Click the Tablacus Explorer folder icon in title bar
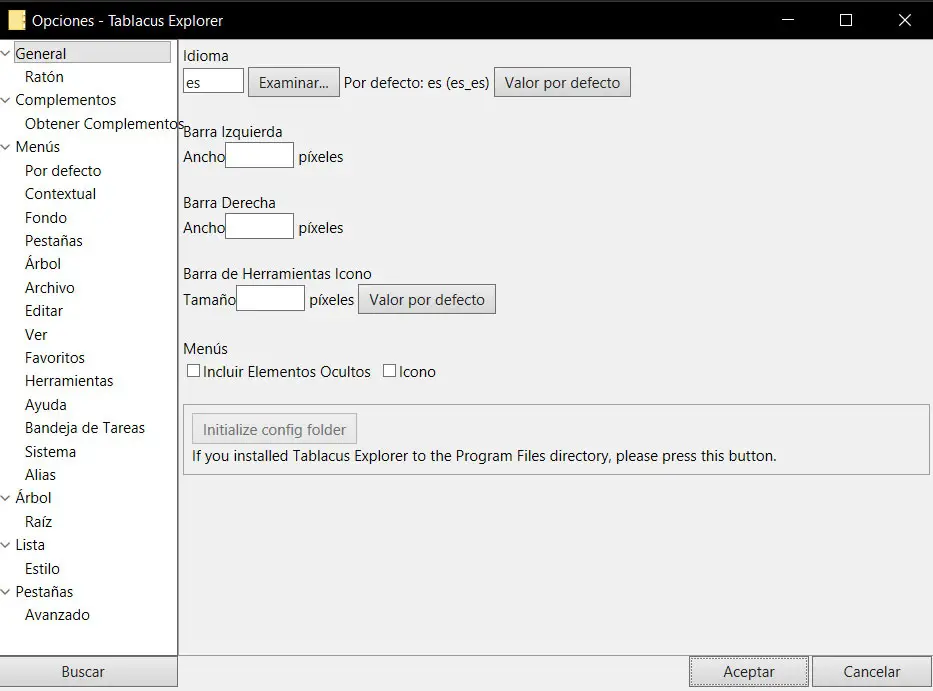933x691 pixels. 17,20
